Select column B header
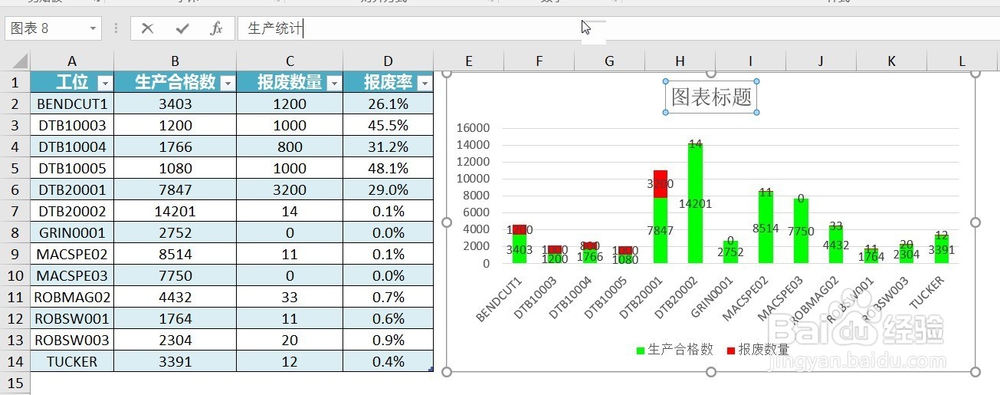The image size is (1000, 395). pos(175,61)
